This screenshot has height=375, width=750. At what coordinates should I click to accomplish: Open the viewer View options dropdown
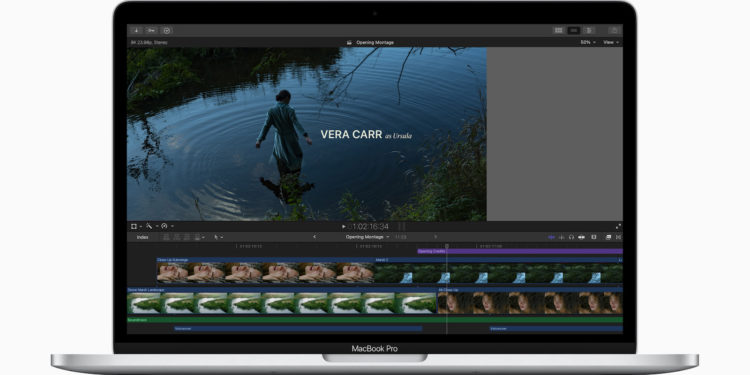tap(611, 42)
